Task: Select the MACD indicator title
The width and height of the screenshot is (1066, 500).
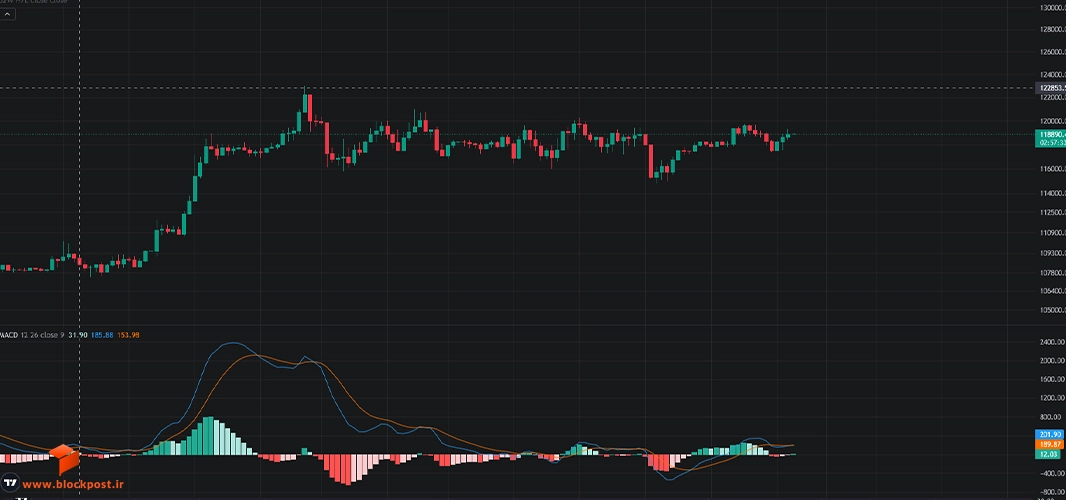Action: (8, 335)
